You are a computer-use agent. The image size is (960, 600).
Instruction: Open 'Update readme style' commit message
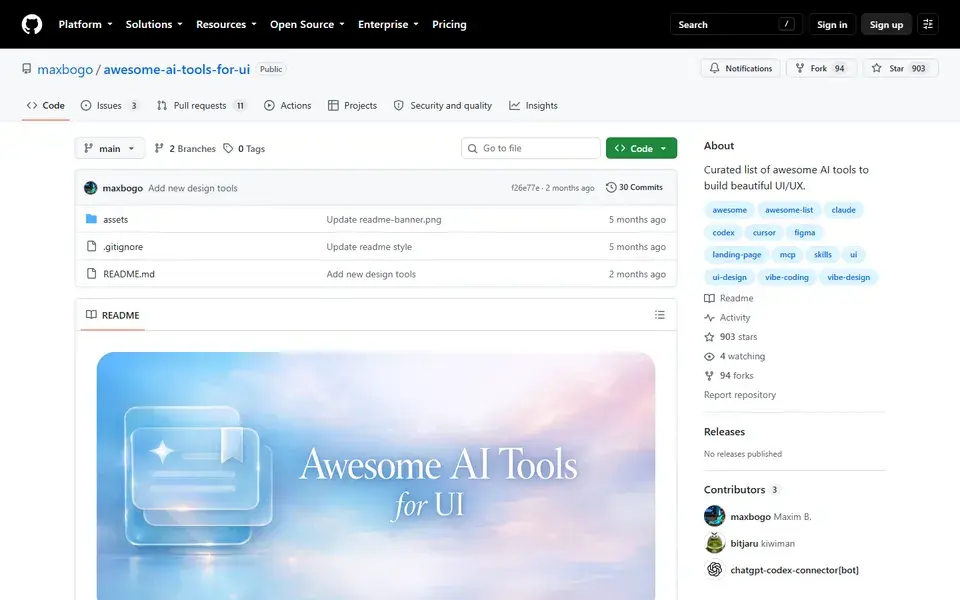pyautogui.click(x=369, y=247)
